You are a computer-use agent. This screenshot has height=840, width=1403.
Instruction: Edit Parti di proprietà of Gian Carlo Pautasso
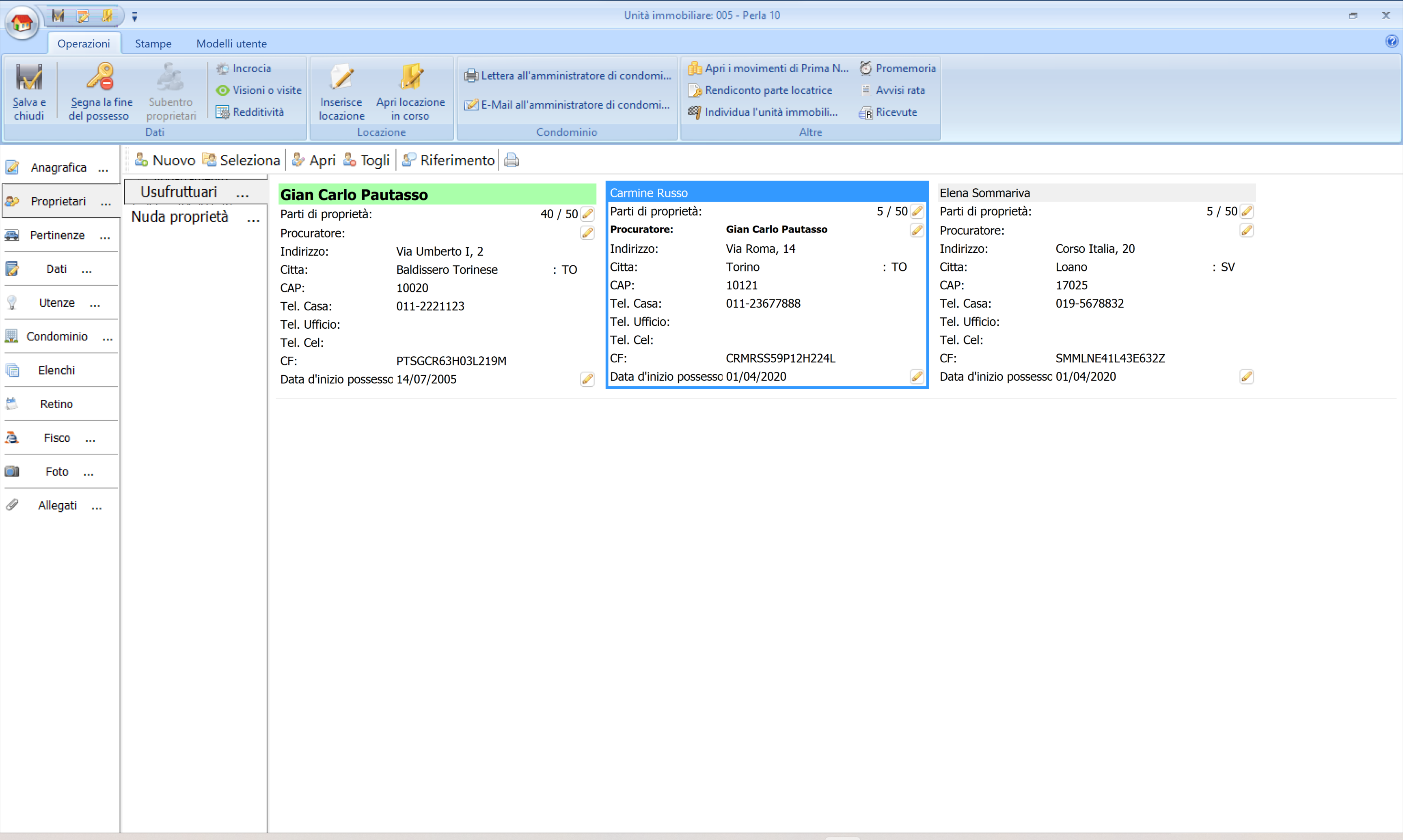click(587, 214)
